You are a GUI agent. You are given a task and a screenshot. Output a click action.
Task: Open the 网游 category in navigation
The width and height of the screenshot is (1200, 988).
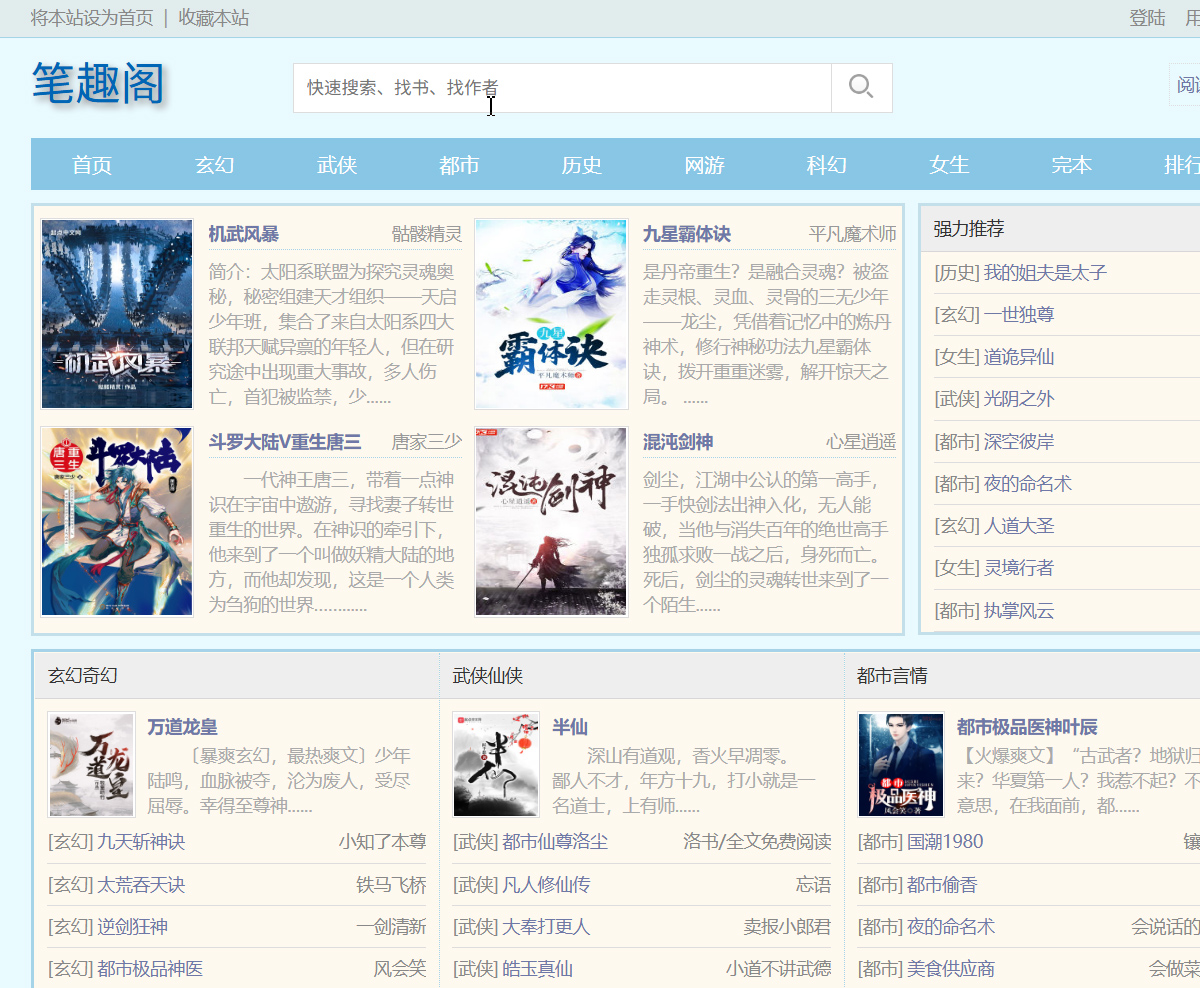point(704,165)
